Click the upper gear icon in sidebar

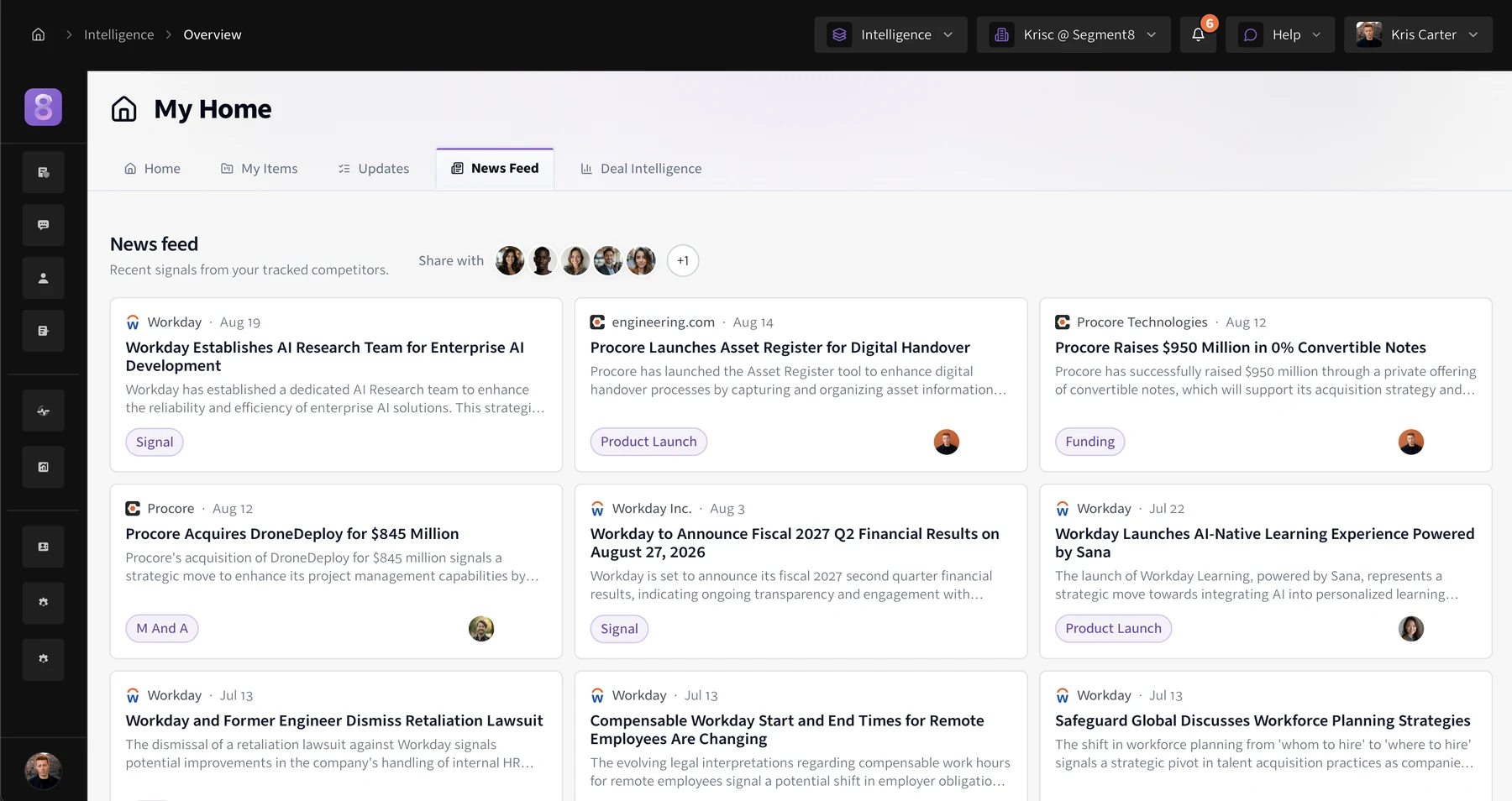[x=43, y=603]
